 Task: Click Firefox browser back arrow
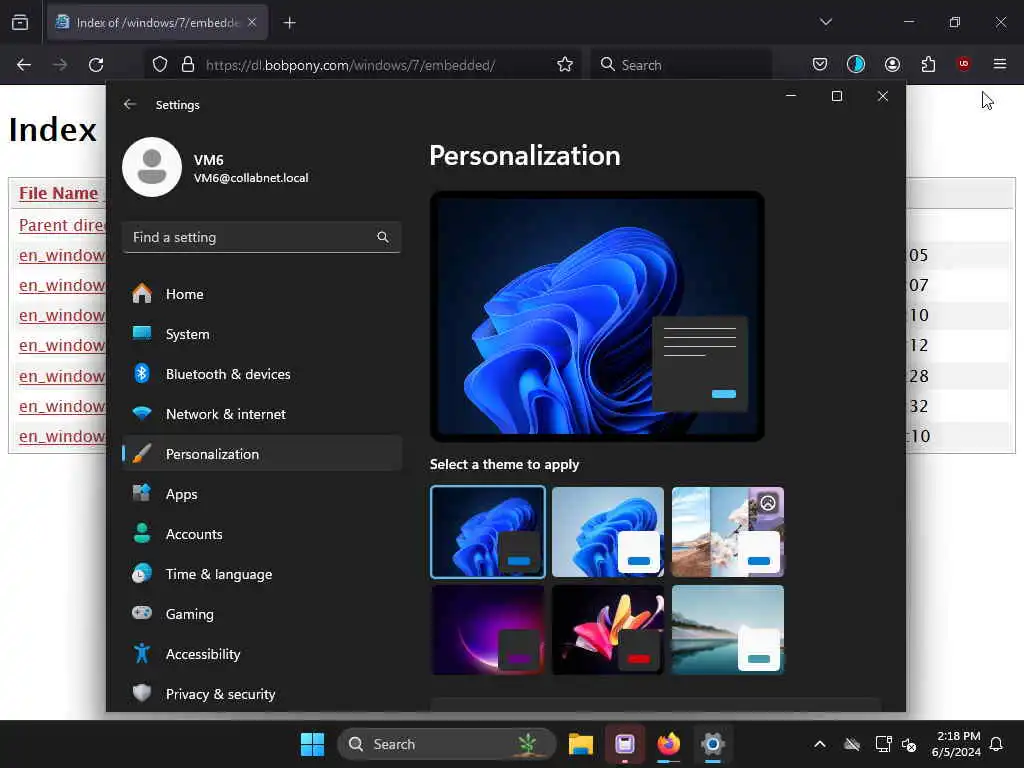pos(24,65)
